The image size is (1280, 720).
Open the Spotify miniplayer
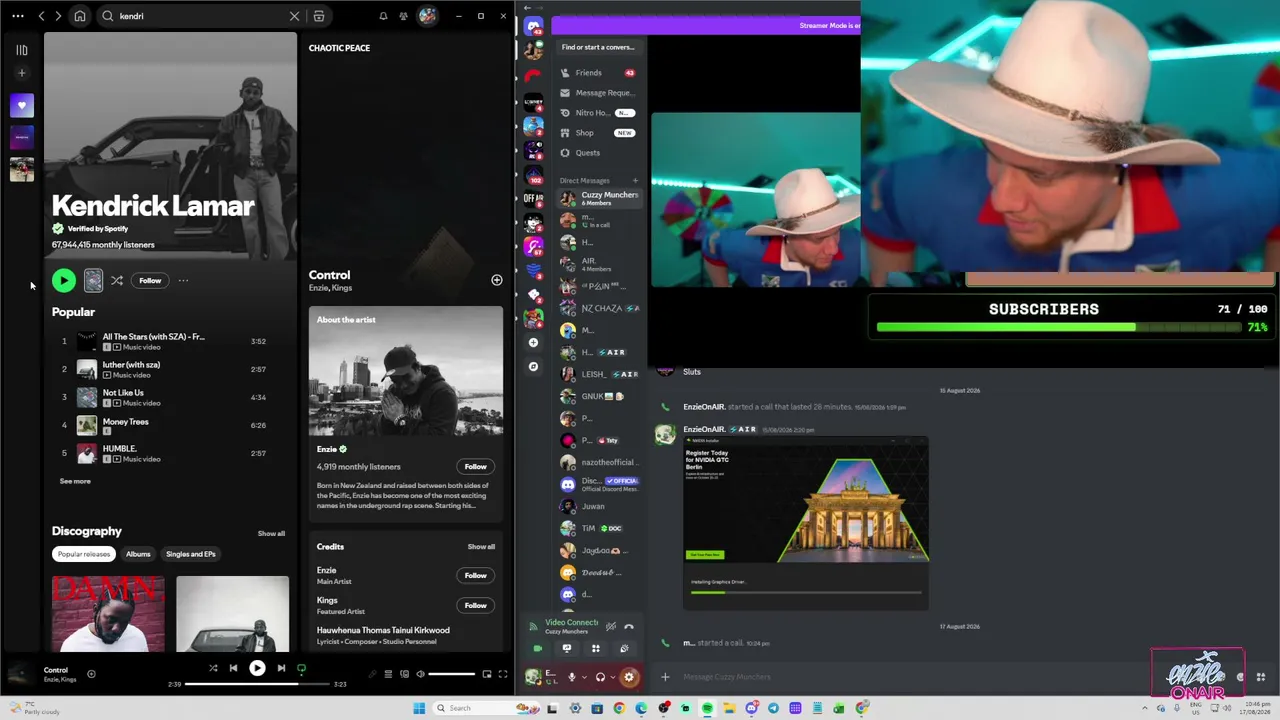tap(487, 674)
